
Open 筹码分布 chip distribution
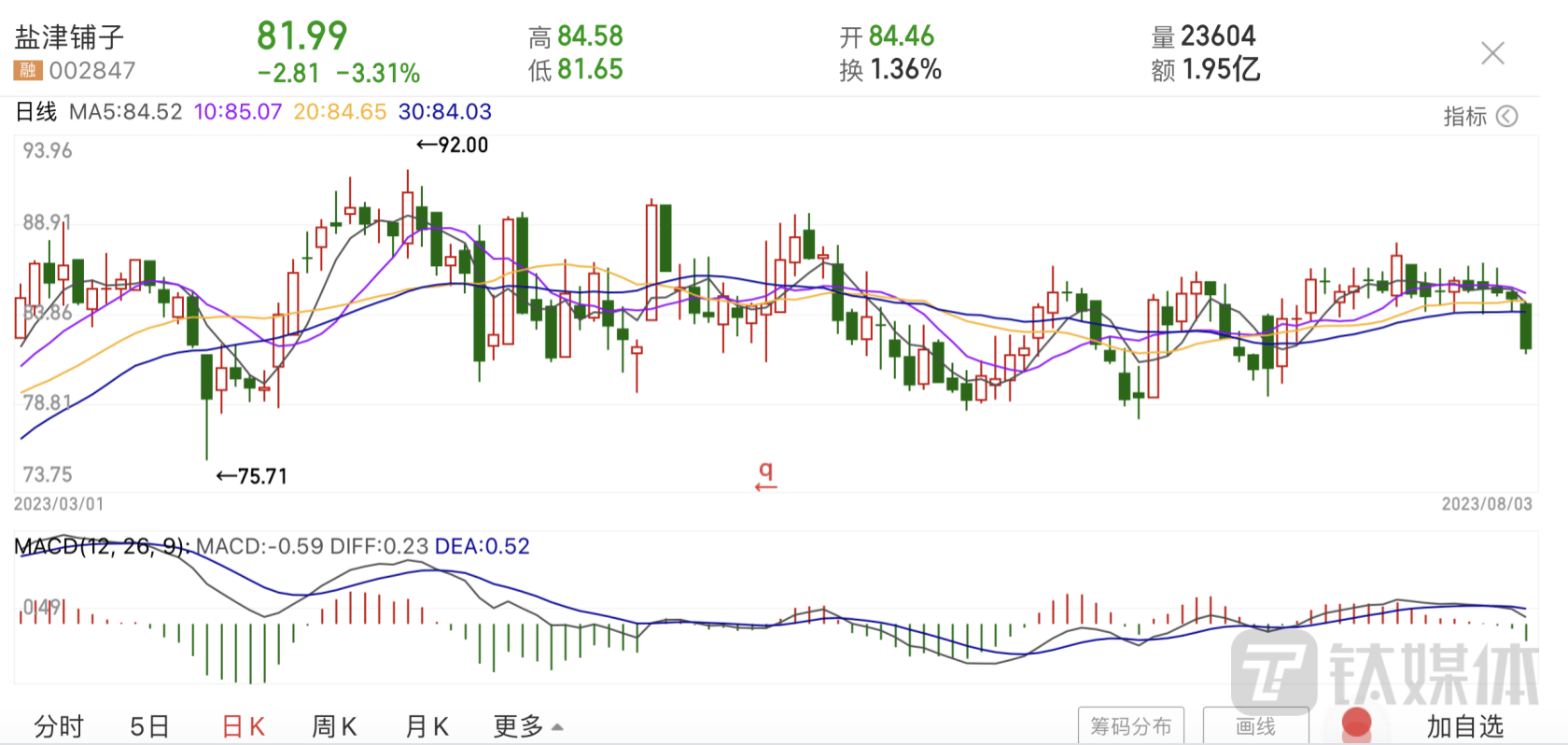tap(1130, 726)
